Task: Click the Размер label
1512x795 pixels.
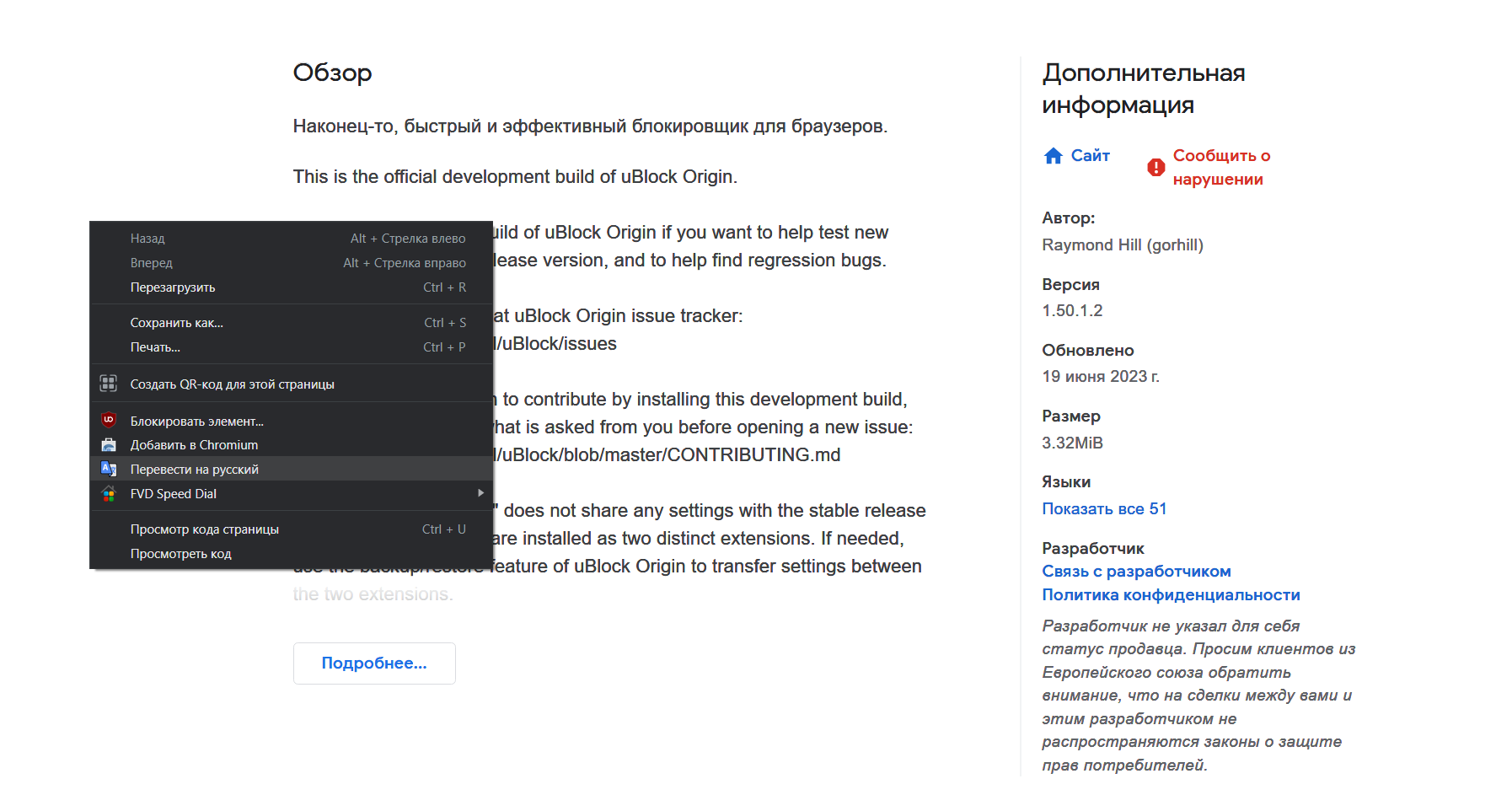Action: click(1071, 416)
